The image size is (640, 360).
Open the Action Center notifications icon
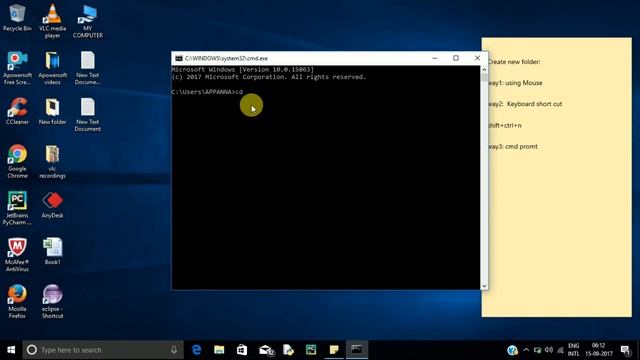click(x=625, y=350)
